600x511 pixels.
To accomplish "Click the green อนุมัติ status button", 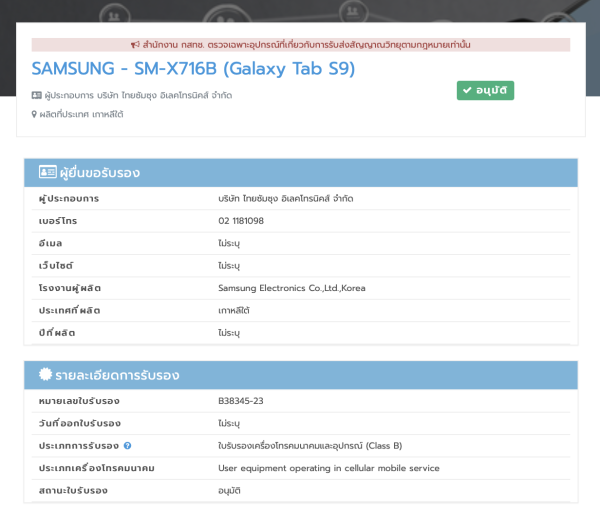I will (485, 90).
